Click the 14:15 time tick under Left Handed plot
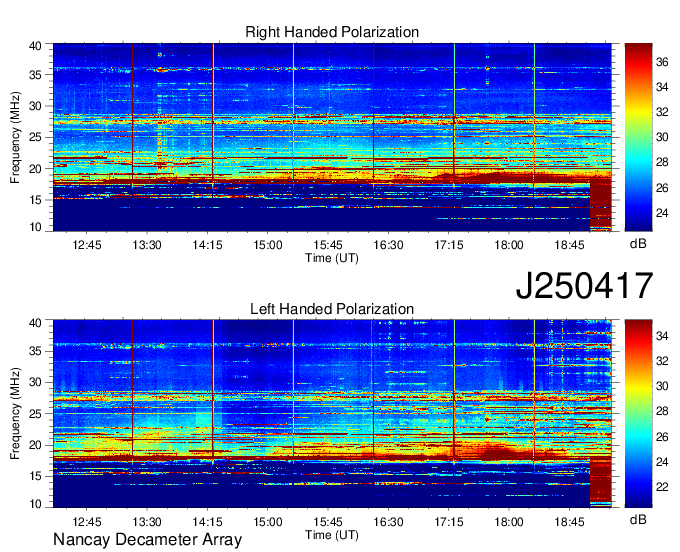Viewport: 680px width, 552px height. [207, 522]
